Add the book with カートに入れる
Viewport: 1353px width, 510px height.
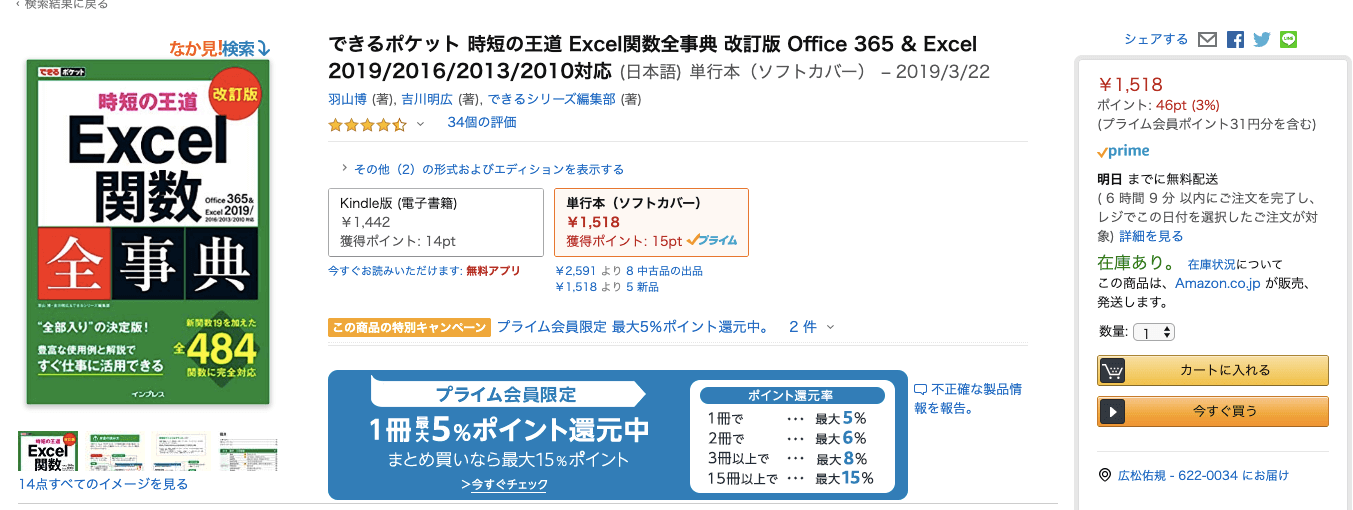point(1213,370)
